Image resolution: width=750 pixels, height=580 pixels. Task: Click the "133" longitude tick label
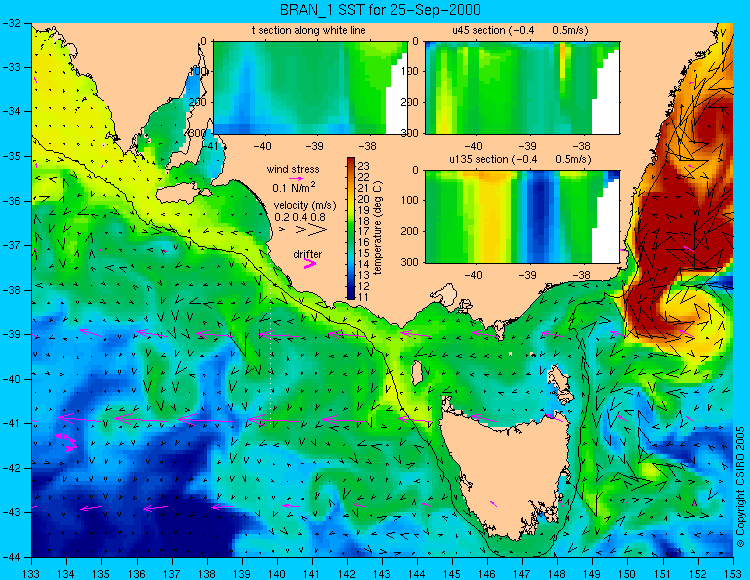[x=32, y=573]
